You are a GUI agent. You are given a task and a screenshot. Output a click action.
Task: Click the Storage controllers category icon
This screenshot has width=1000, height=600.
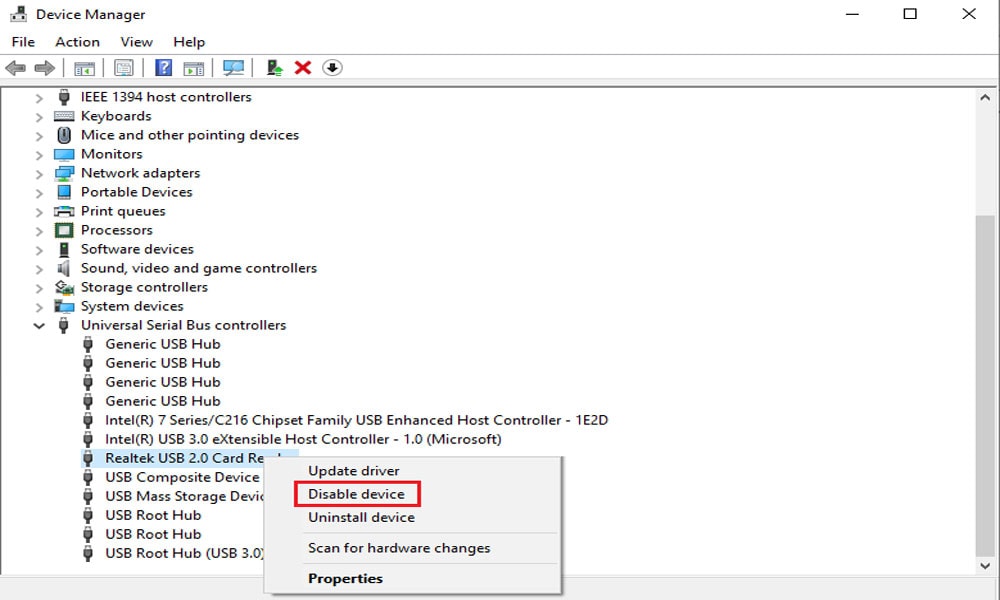tap(64, 288)
